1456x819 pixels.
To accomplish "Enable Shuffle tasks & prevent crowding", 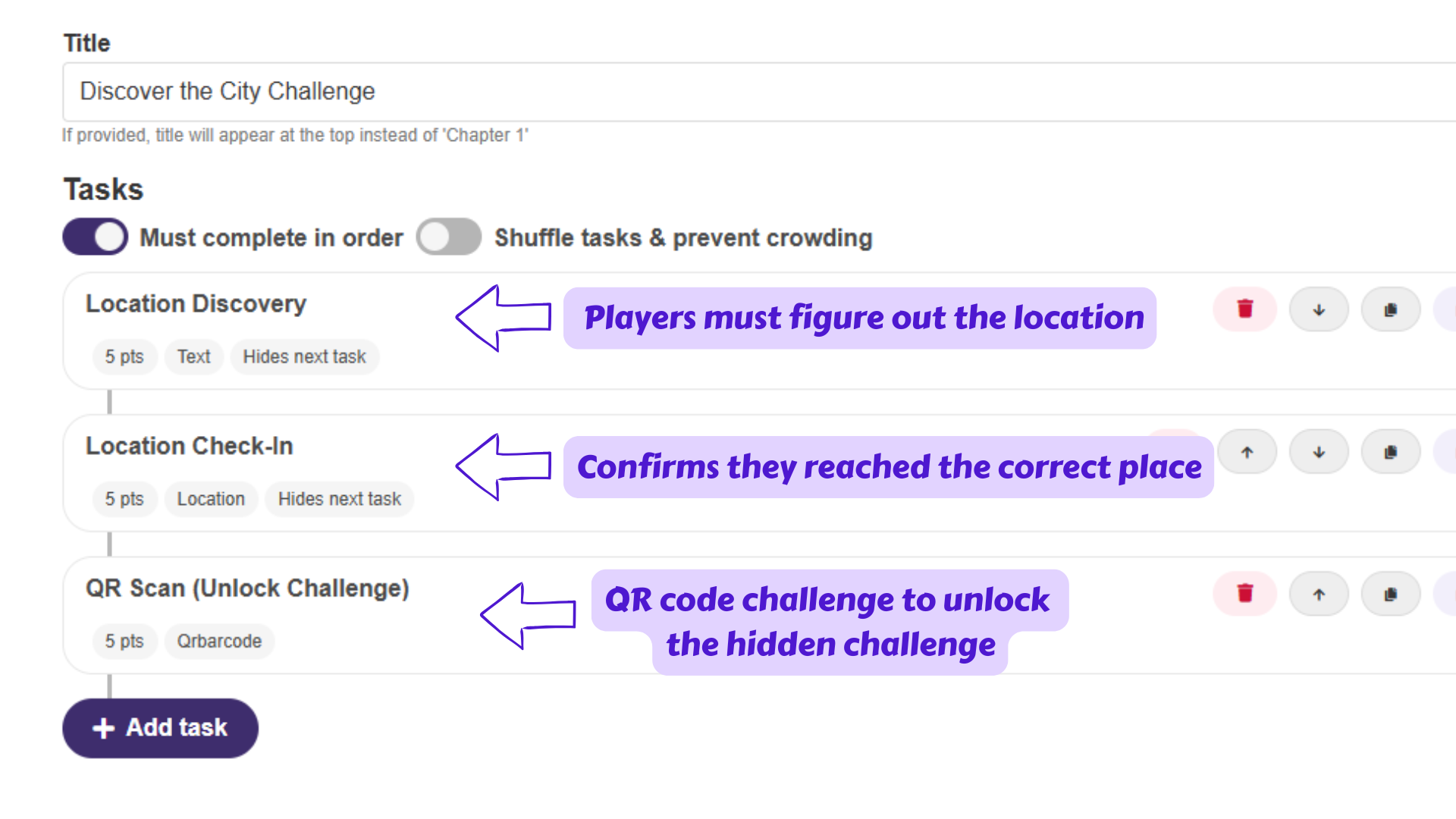I will tap(448, 237).
